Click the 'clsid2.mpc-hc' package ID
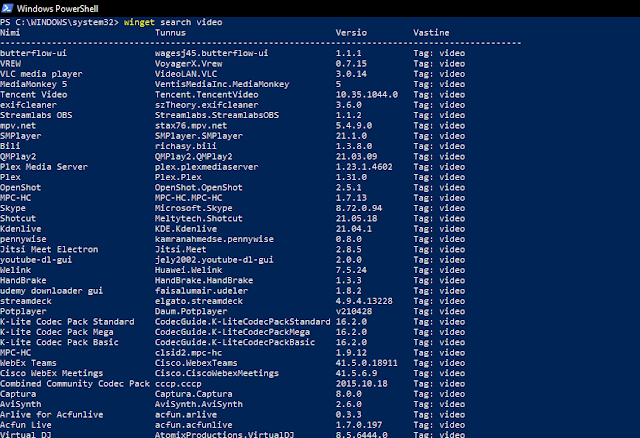Image resolution: width=640 pixels, height=438 pixels. pyautogui.click(x=189, y=353)
